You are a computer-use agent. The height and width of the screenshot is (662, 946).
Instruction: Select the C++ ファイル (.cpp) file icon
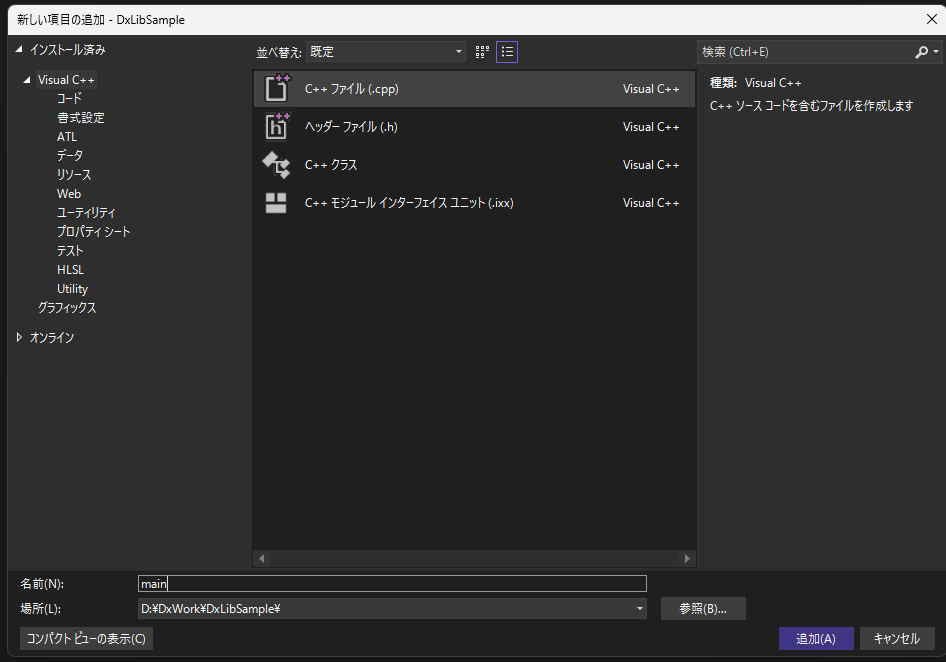(277, 88)
